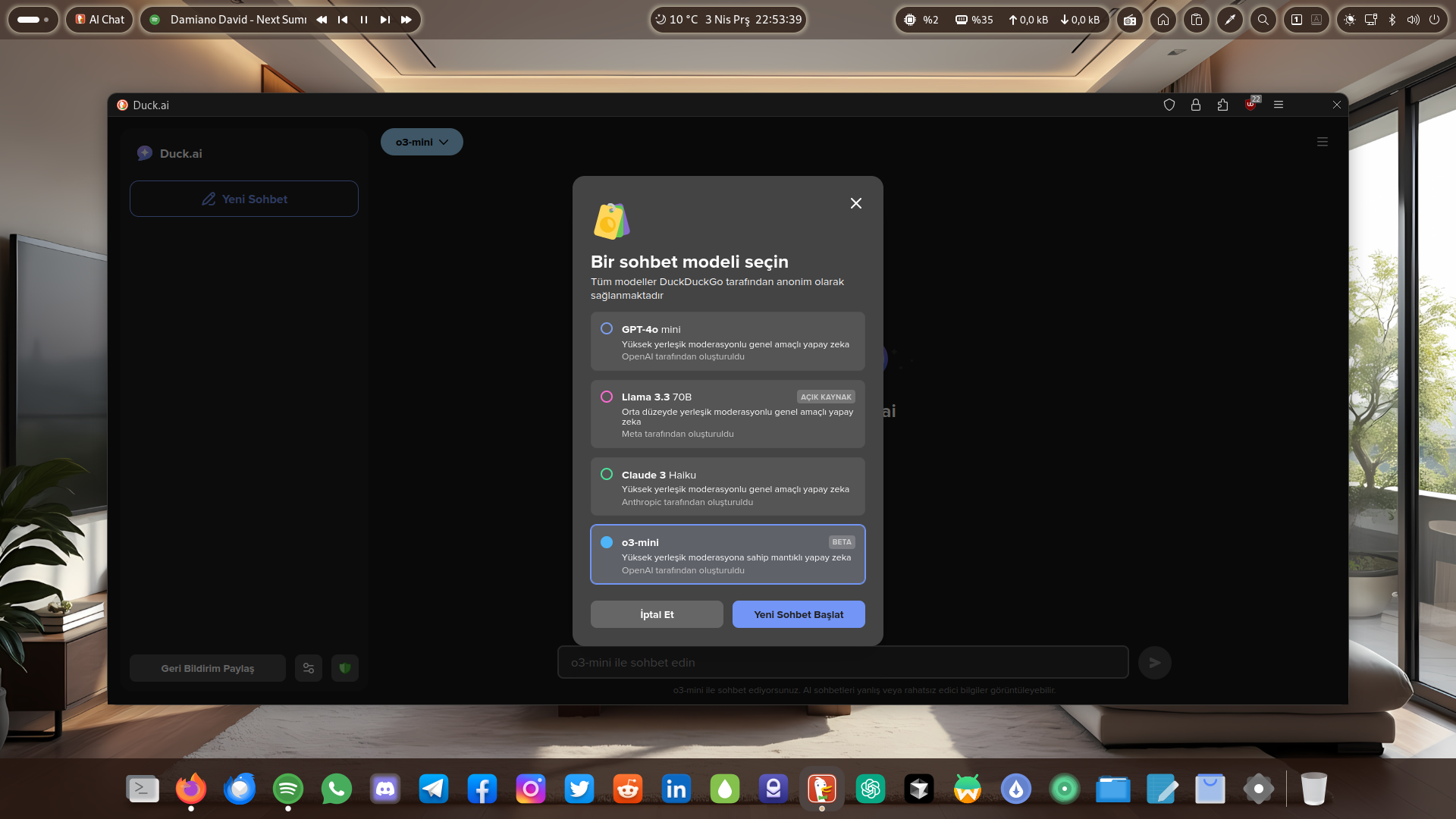Open the browser hamburger menu in titlebar

click(1279, 105)
